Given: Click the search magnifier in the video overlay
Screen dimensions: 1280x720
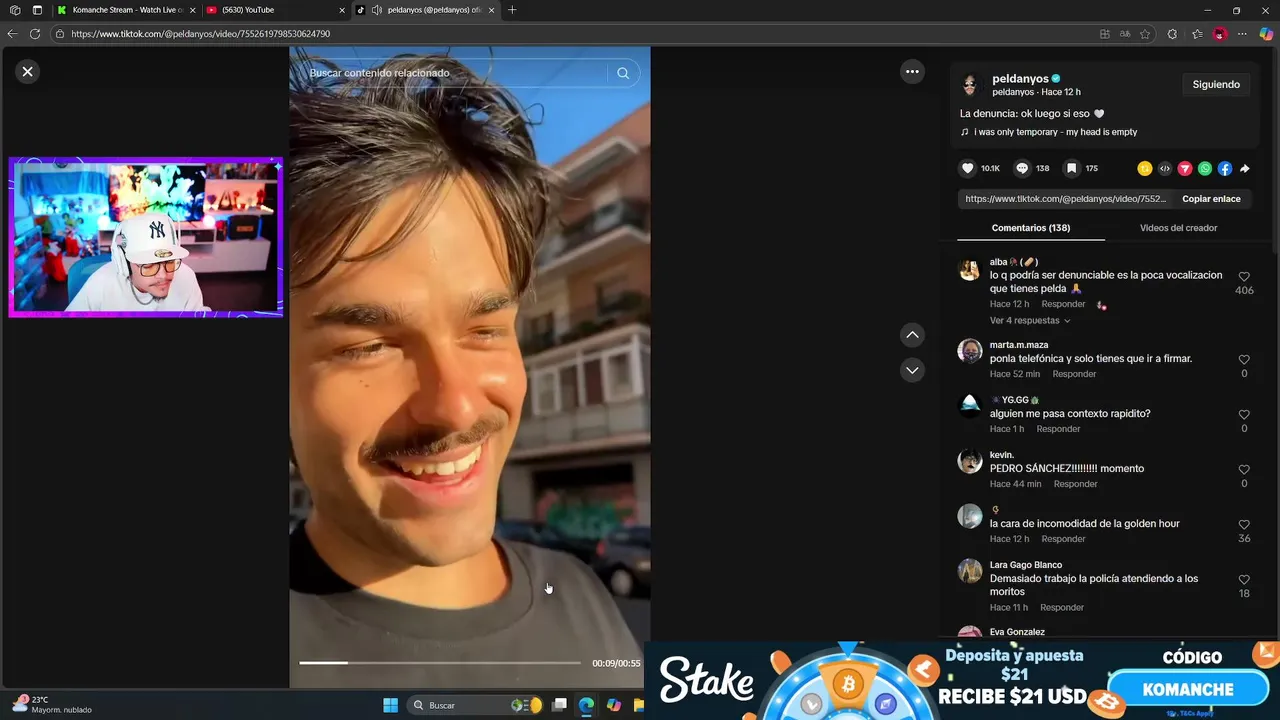Looking at the screenshot, I should [x=623, y=73].
